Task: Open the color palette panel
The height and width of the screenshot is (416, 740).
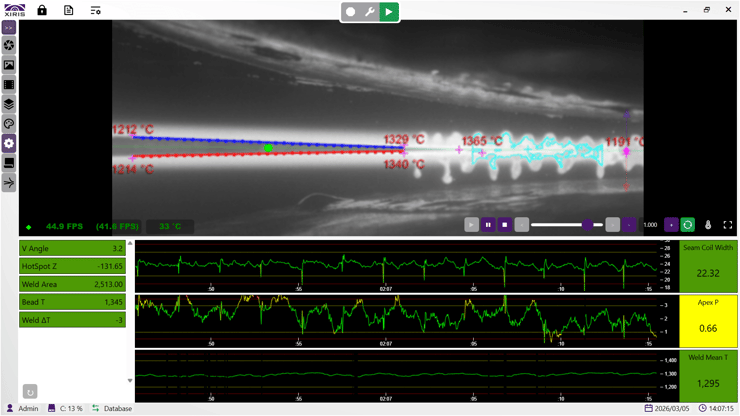Action: tap(9, 124)
